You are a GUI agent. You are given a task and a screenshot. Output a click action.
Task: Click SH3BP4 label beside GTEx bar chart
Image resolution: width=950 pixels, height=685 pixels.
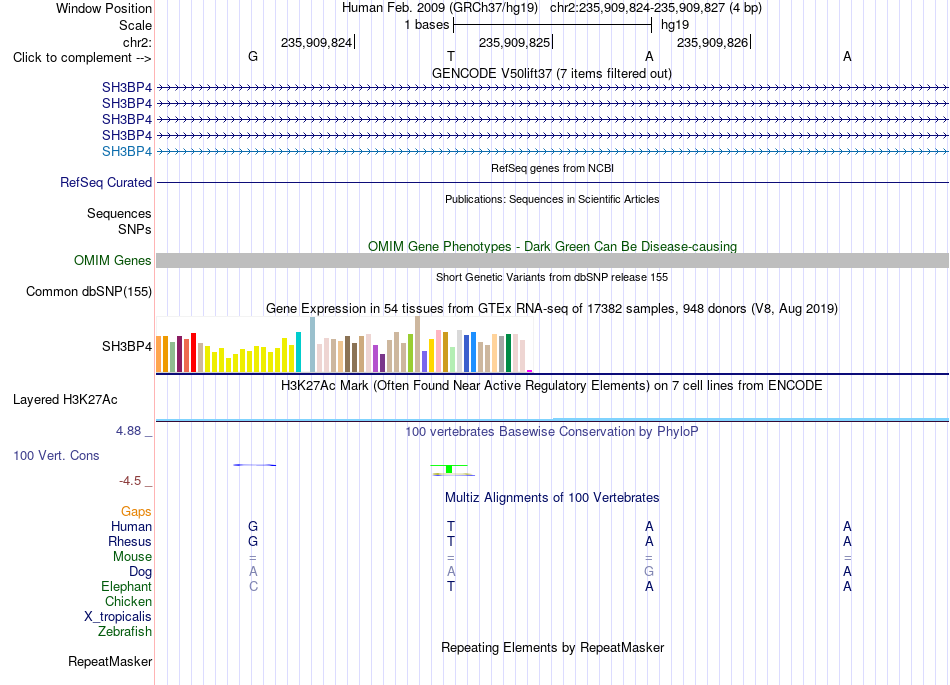(x=127, y=346)
